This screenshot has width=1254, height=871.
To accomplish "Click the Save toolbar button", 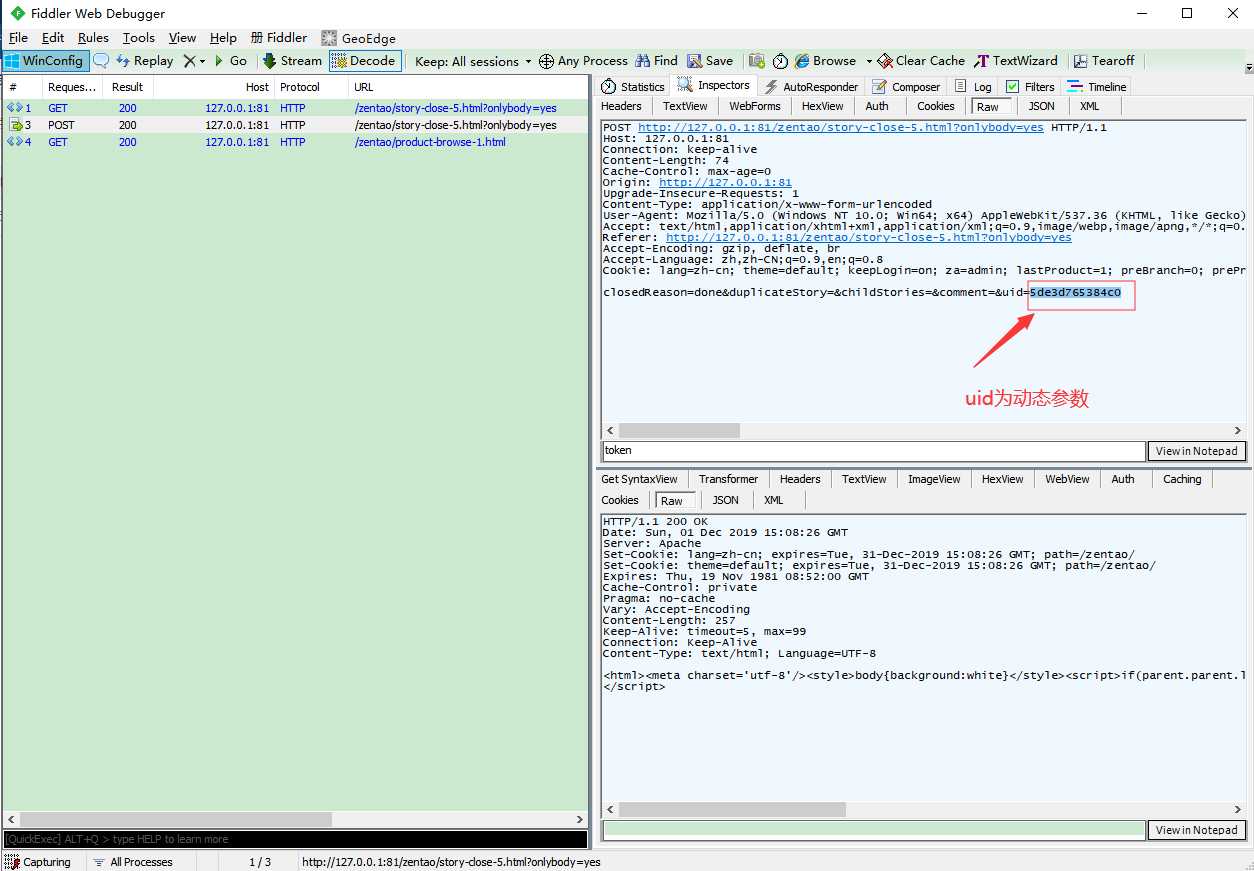I will click(x=710, y=61).
